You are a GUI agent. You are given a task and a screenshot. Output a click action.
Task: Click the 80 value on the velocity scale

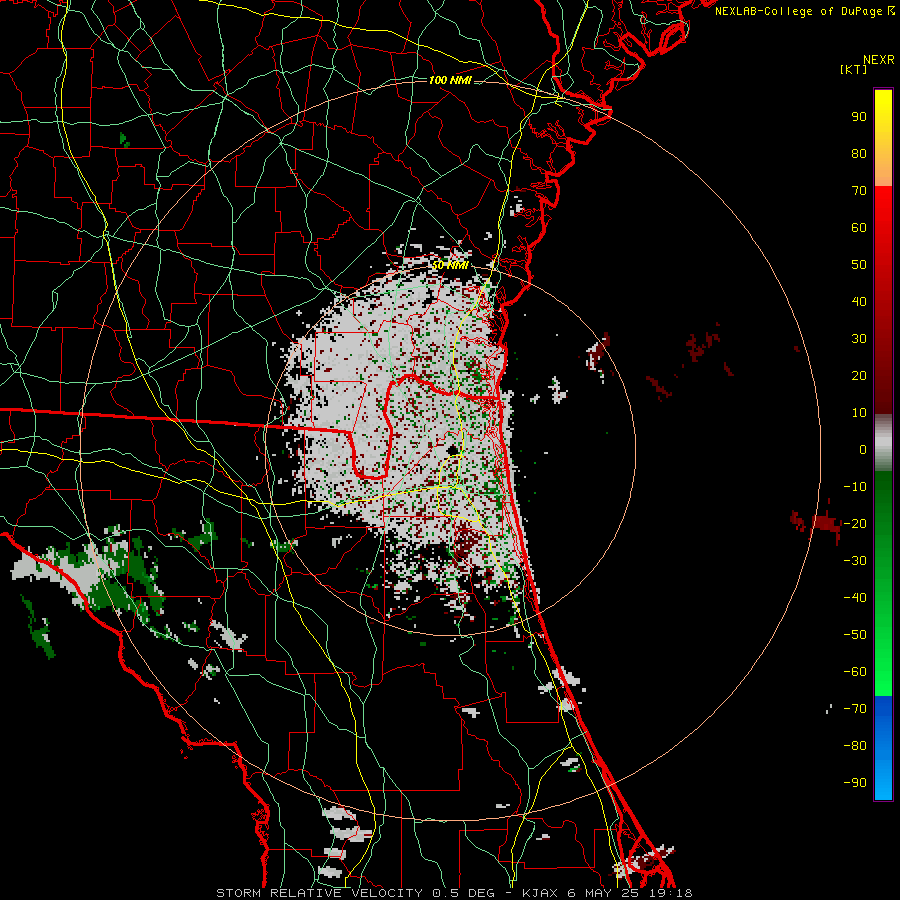pos(859,154)
